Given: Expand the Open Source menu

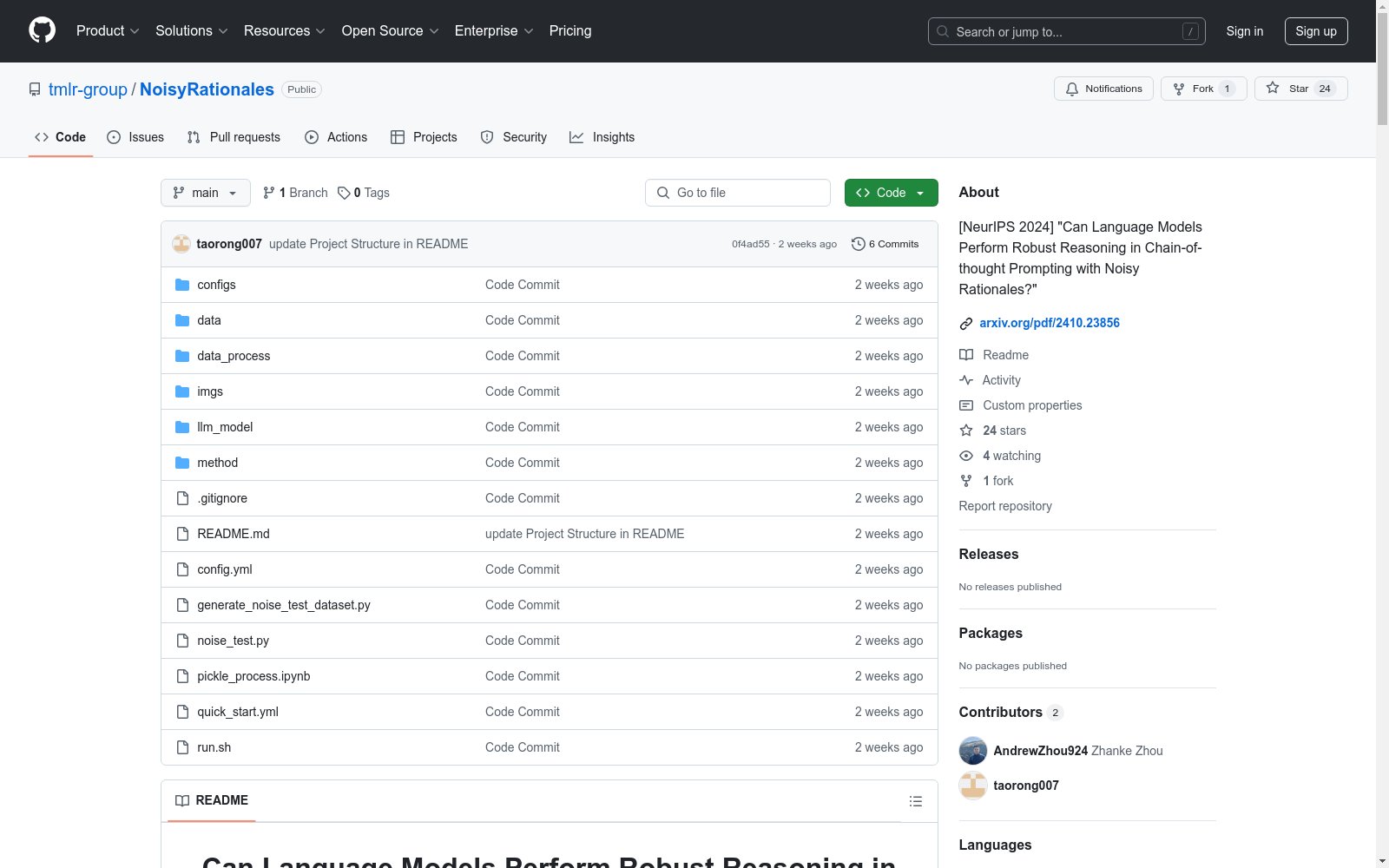Looking at the screenshot, I should pyautogui.click(x=391, y=30).
